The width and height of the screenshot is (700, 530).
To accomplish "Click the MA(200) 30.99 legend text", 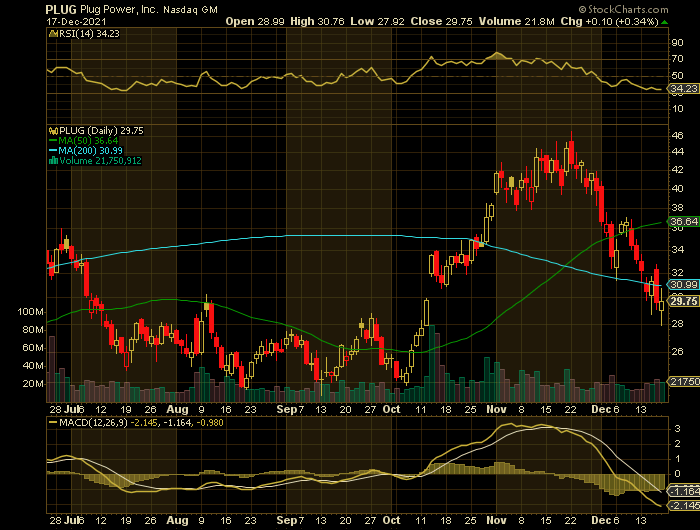I will pos(90,150).
